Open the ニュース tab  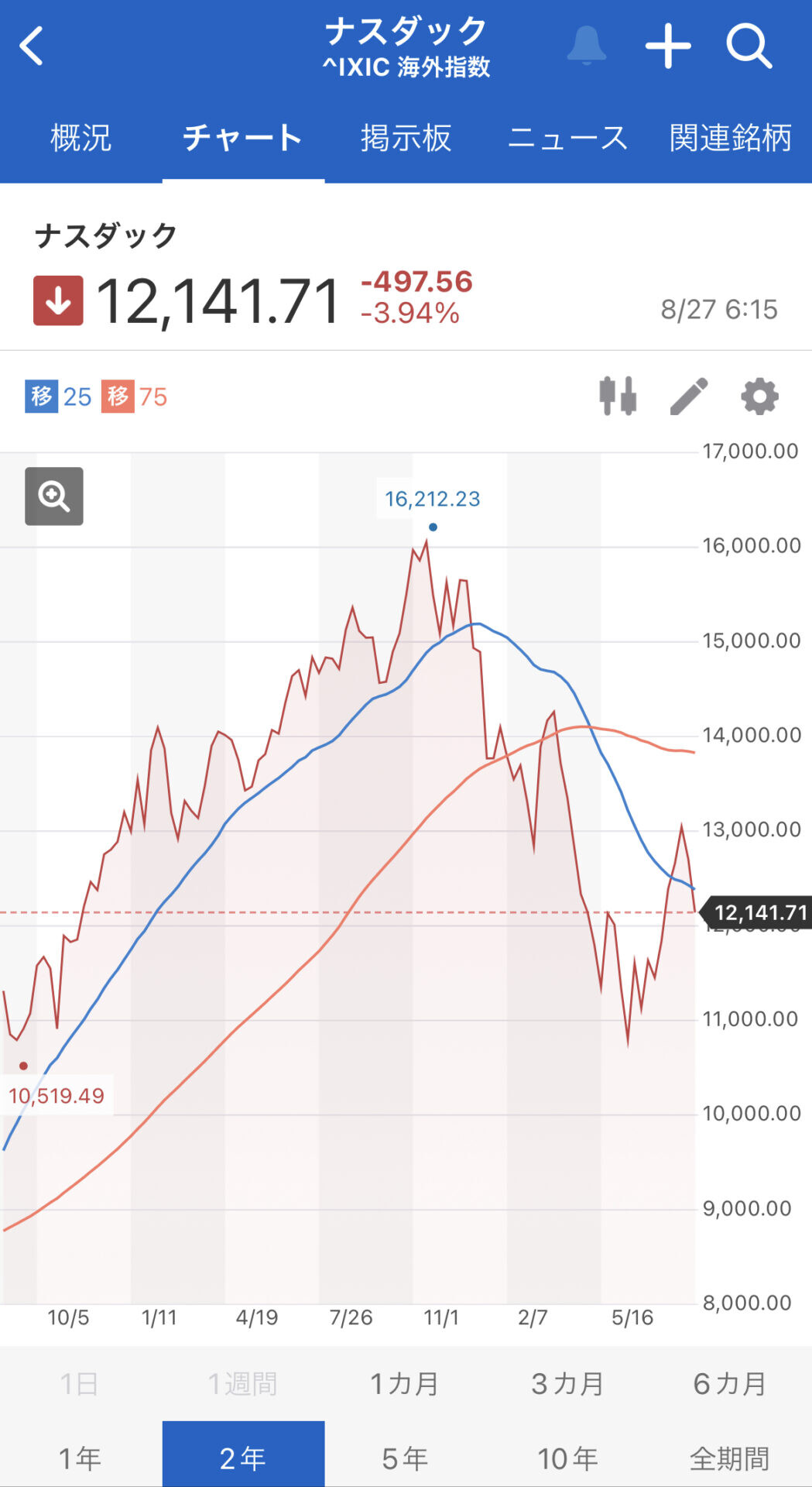tap(568, 139)
